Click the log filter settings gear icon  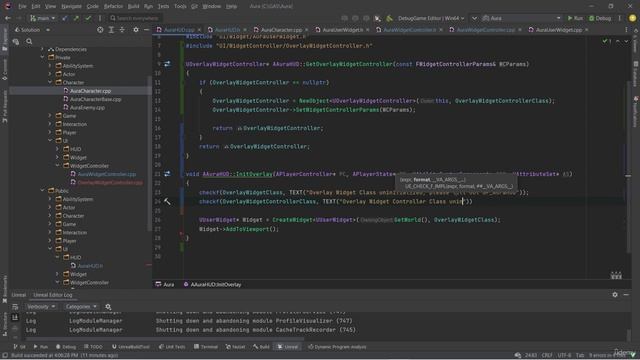(x=108, y=307)
